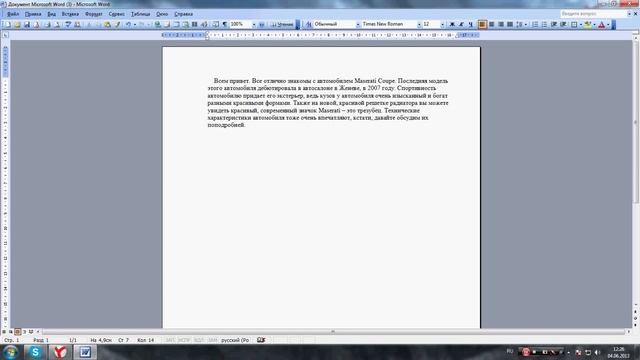Click the Word taskbar button
640x360 pixels.
(x=85, y=352)
